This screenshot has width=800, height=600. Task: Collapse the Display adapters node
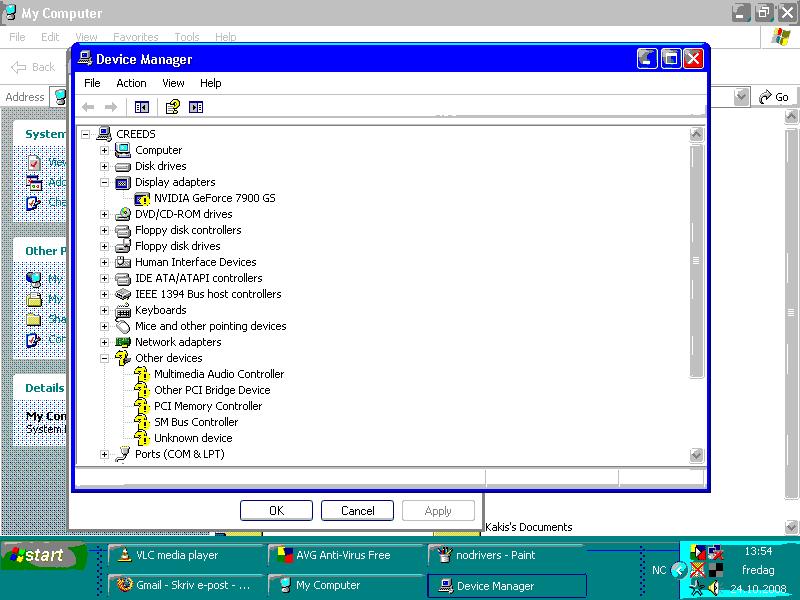coord(104,182)
